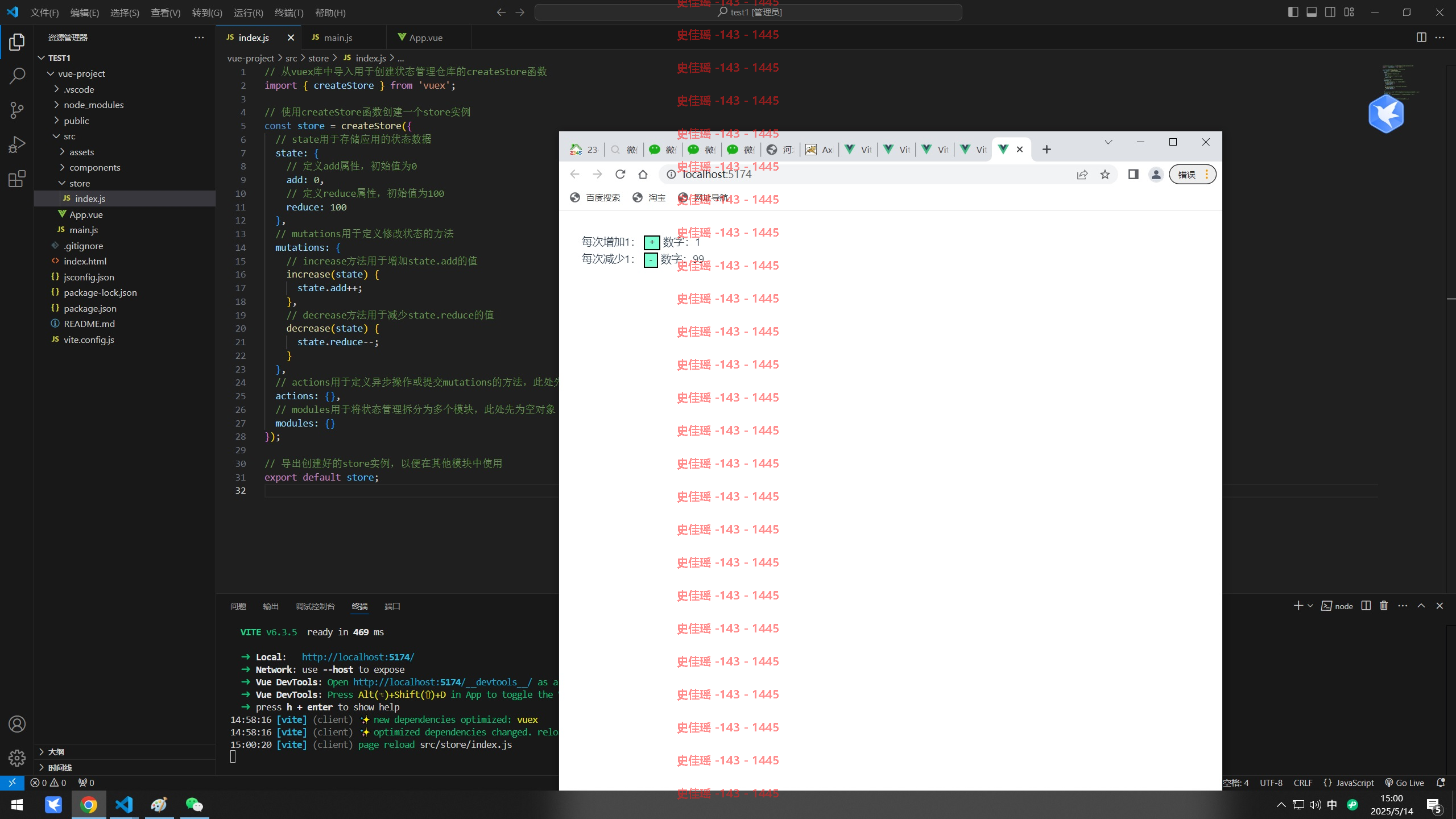Click the errors and warnings status counter
The image size is (1456, 819).
(48, 783)
